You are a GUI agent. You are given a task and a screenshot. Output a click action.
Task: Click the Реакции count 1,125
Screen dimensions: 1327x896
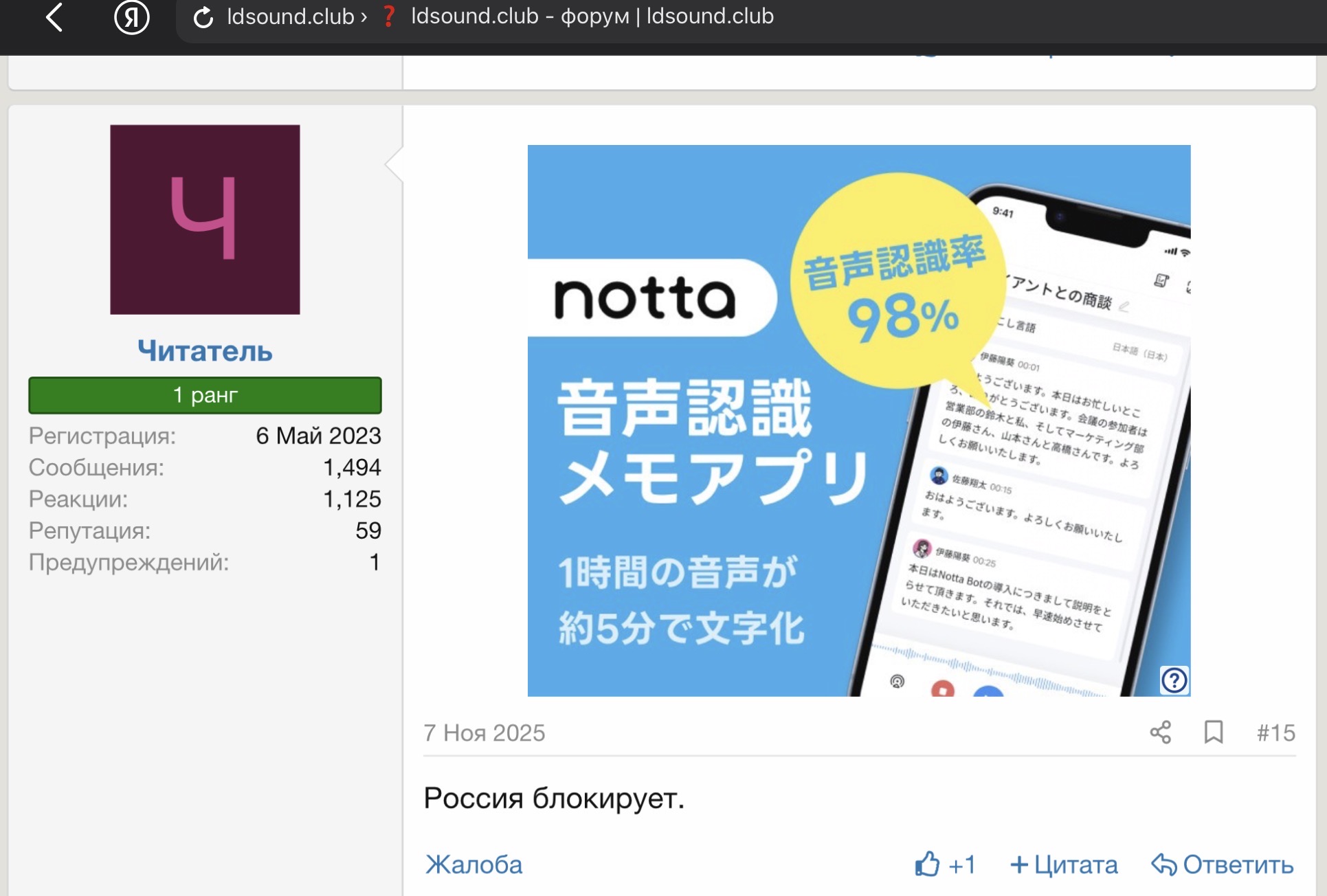coord(352,499)
